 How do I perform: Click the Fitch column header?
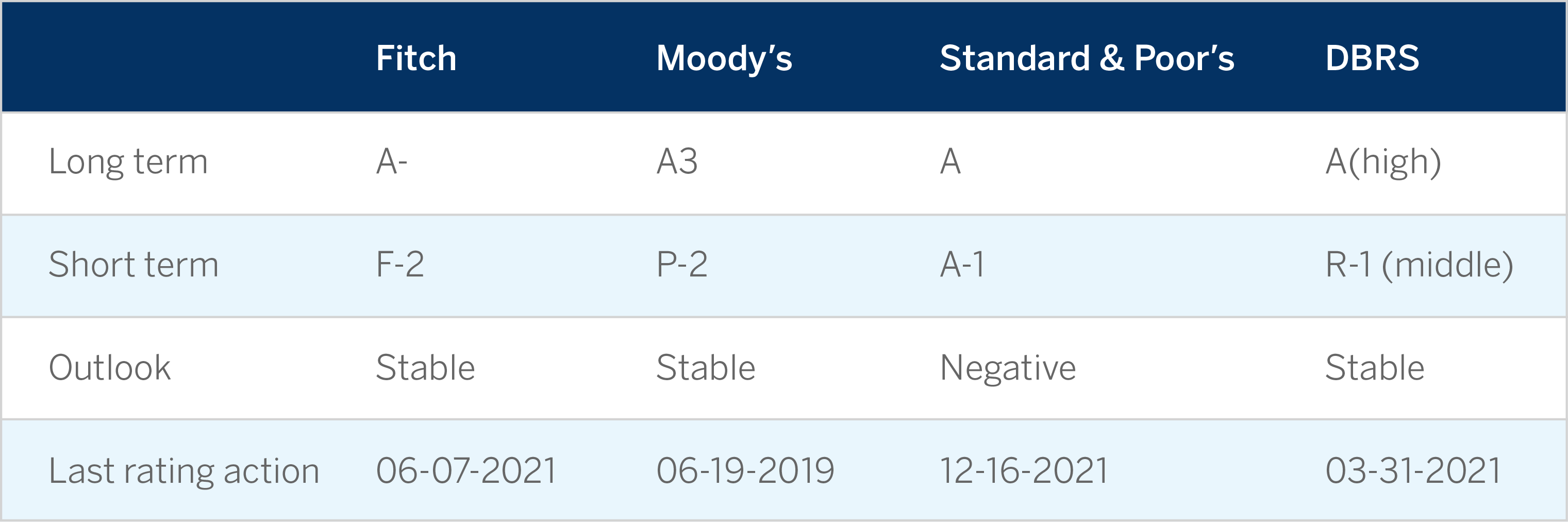point(416,58)
